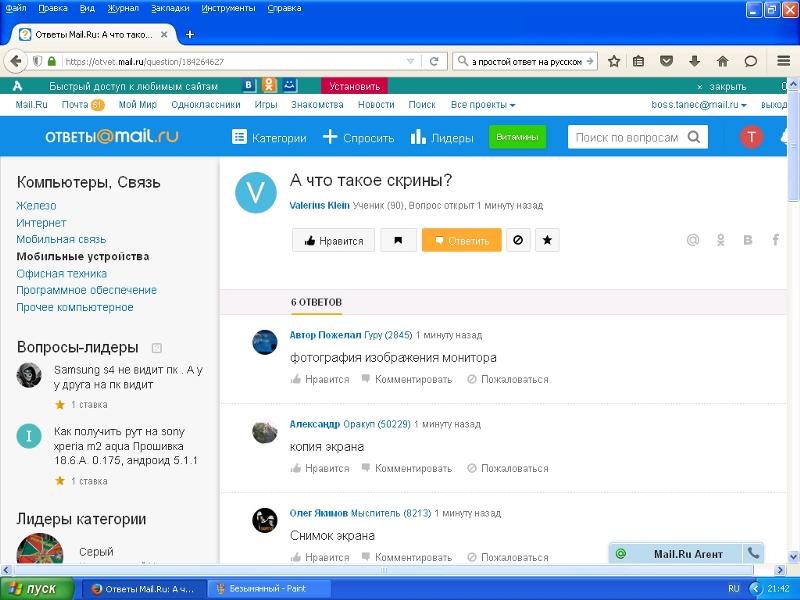This screenshot has width=800, height=600.
Task: Click the block (crossed circle) button near Ответить
Action: pos(518,240)
